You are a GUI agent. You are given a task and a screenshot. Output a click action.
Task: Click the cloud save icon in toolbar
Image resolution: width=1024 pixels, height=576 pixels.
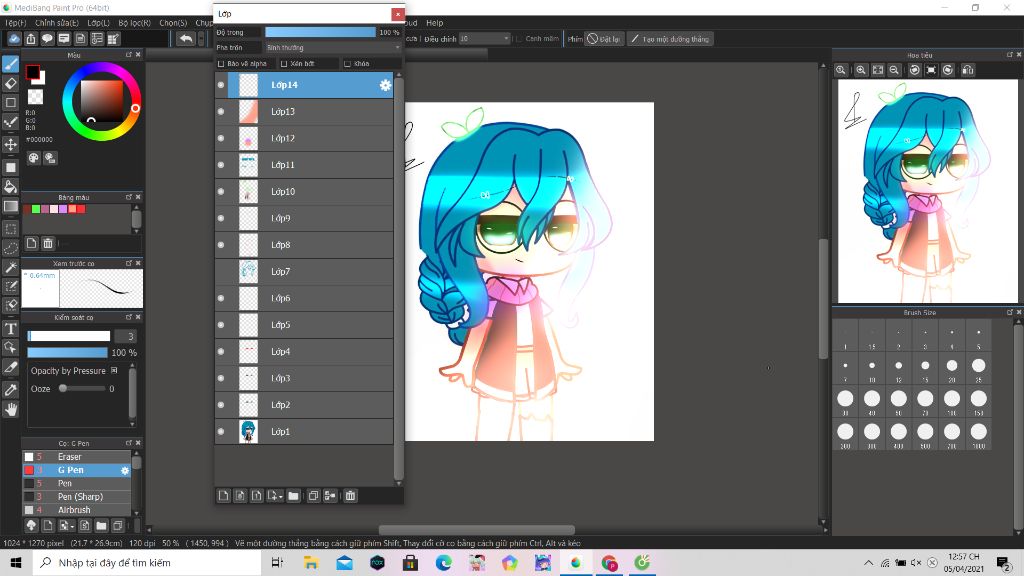(x=14, y=39)
